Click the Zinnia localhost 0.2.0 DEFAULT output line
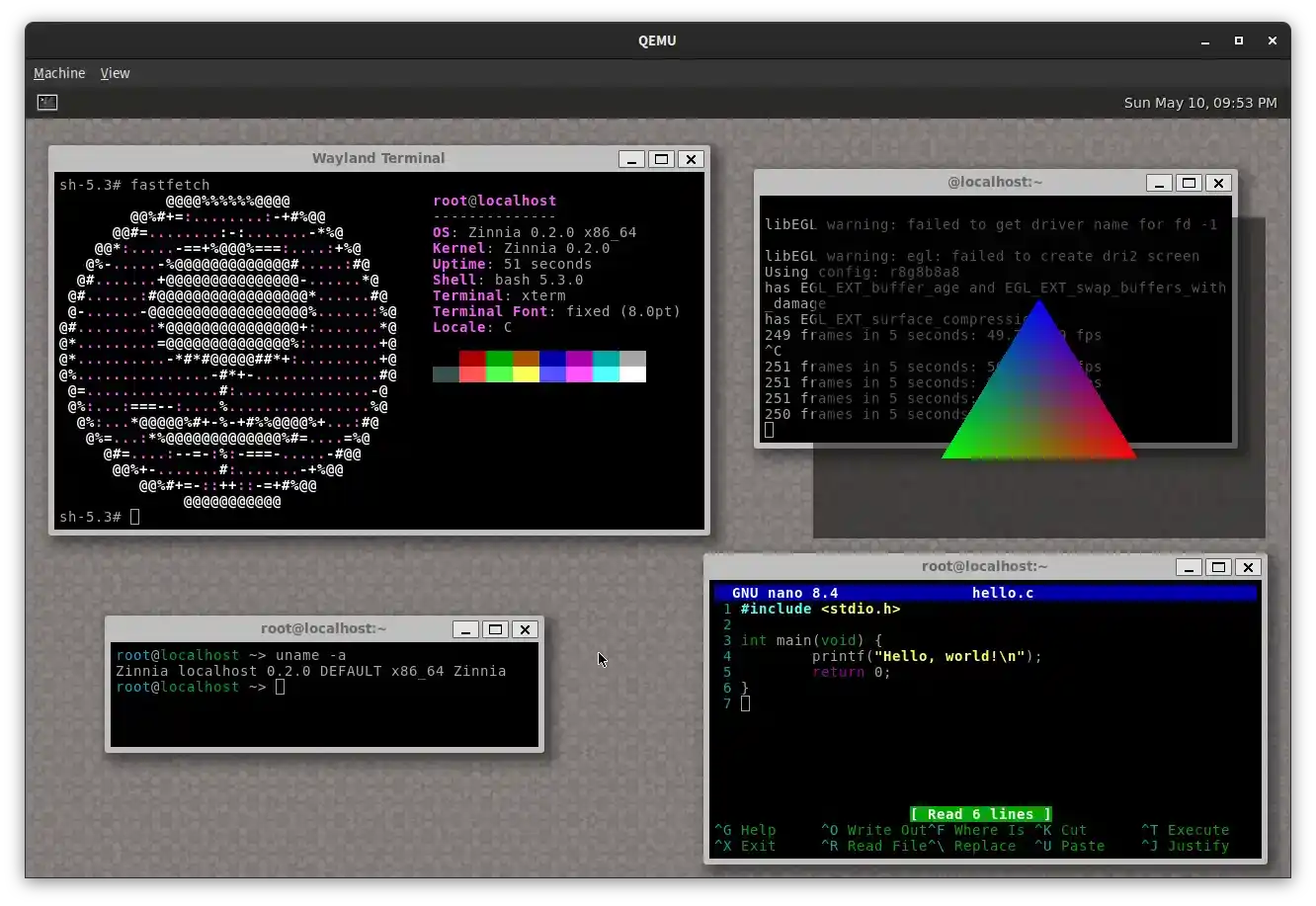Image resolution: width=1316 pixels, height=906 pixels. [310, 671]
